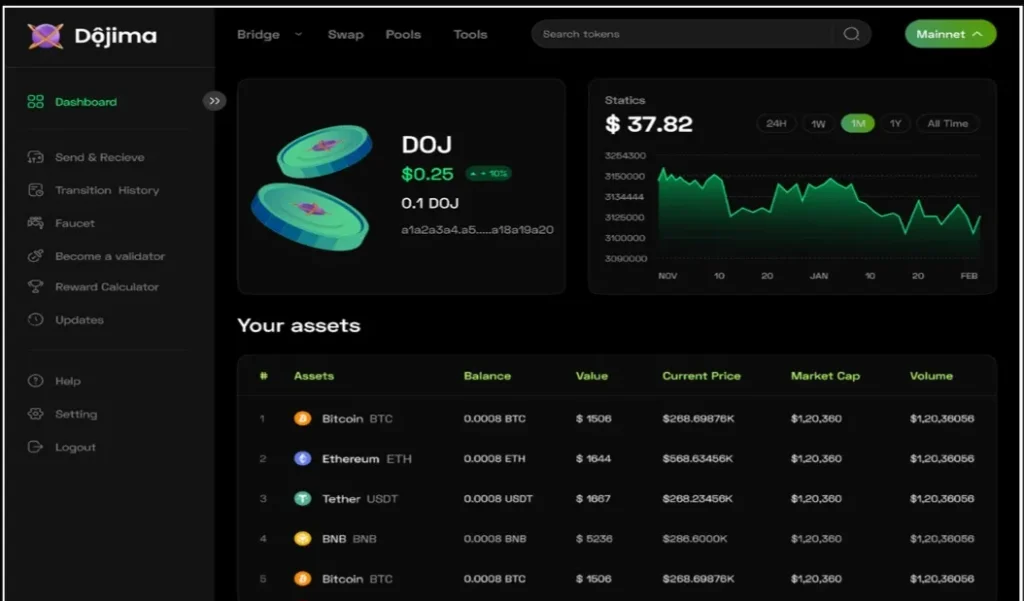1024x601 pixels.
Task: Click the Your assets heading
Action: pyautogui.click(x=298, y=325)
